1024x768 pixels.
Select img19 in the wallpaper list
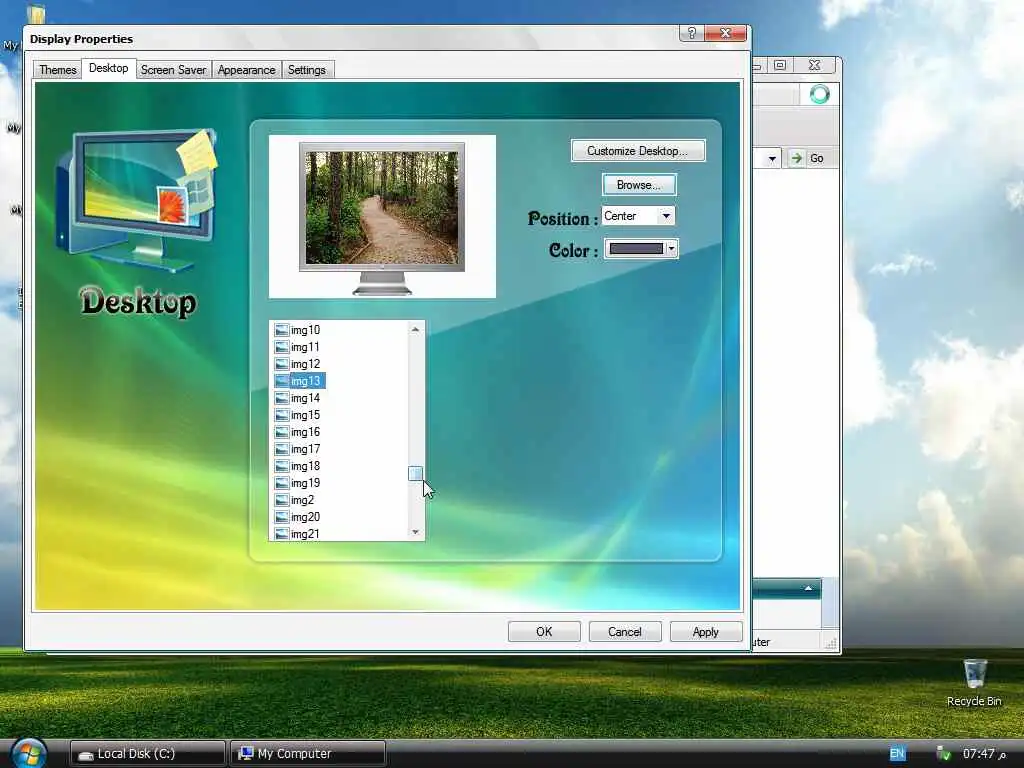(x=305, y=483)
